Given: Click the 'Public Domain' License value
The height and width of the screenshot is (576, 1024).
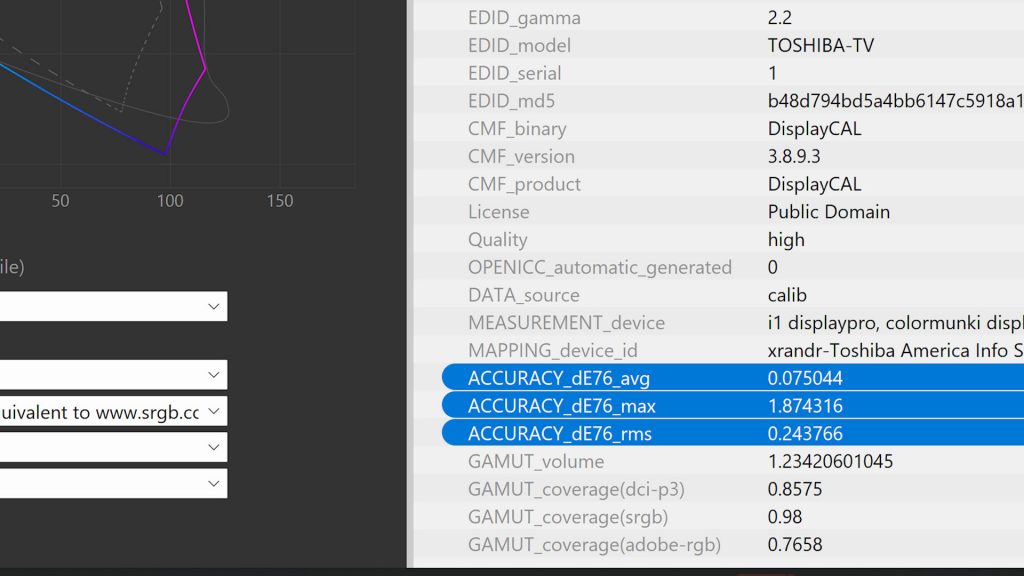Looking at the screenshot, I should click(829, 212).
